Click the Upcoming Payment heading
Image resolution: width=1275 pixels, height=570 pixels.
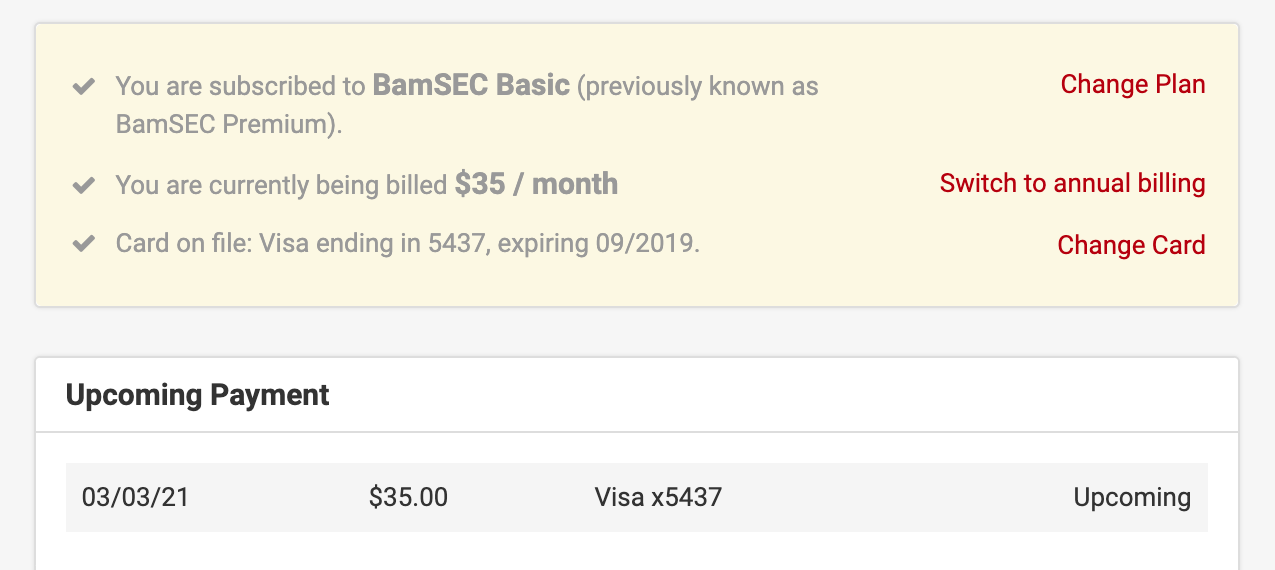point(198,395)
